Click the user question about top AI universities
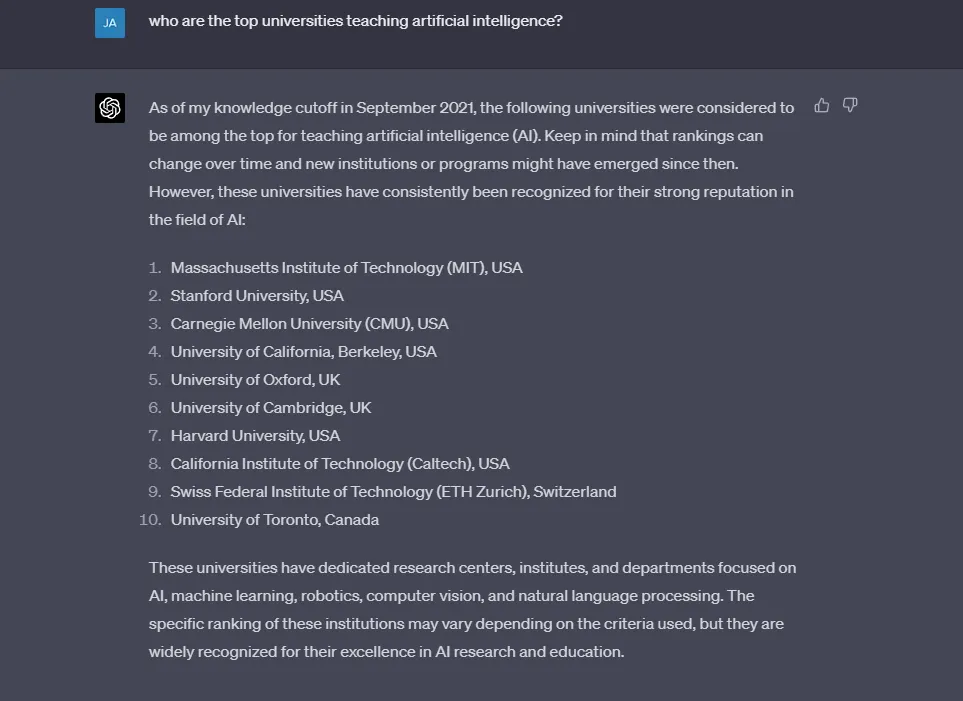Screen dimensions: 963x701 [355, 21]
